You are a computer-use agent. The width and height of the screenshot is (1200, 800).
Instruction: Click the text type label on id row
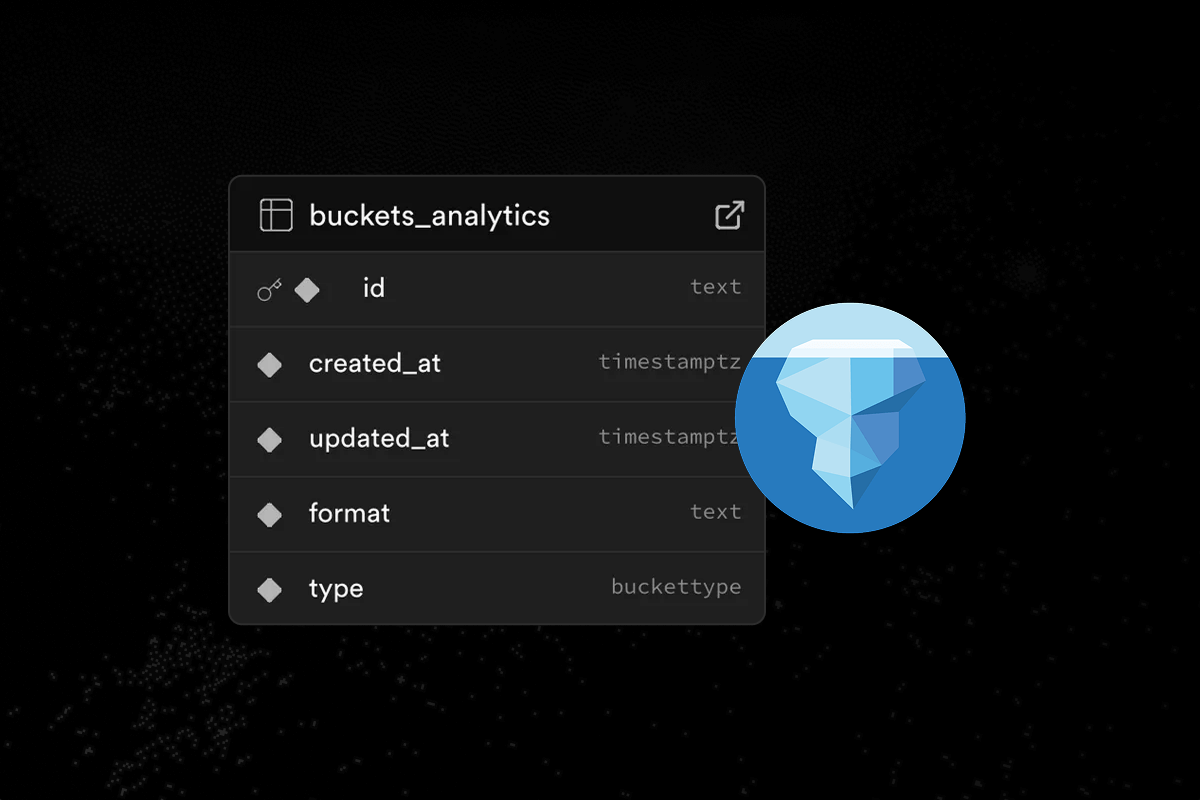(x=716, y=287)
